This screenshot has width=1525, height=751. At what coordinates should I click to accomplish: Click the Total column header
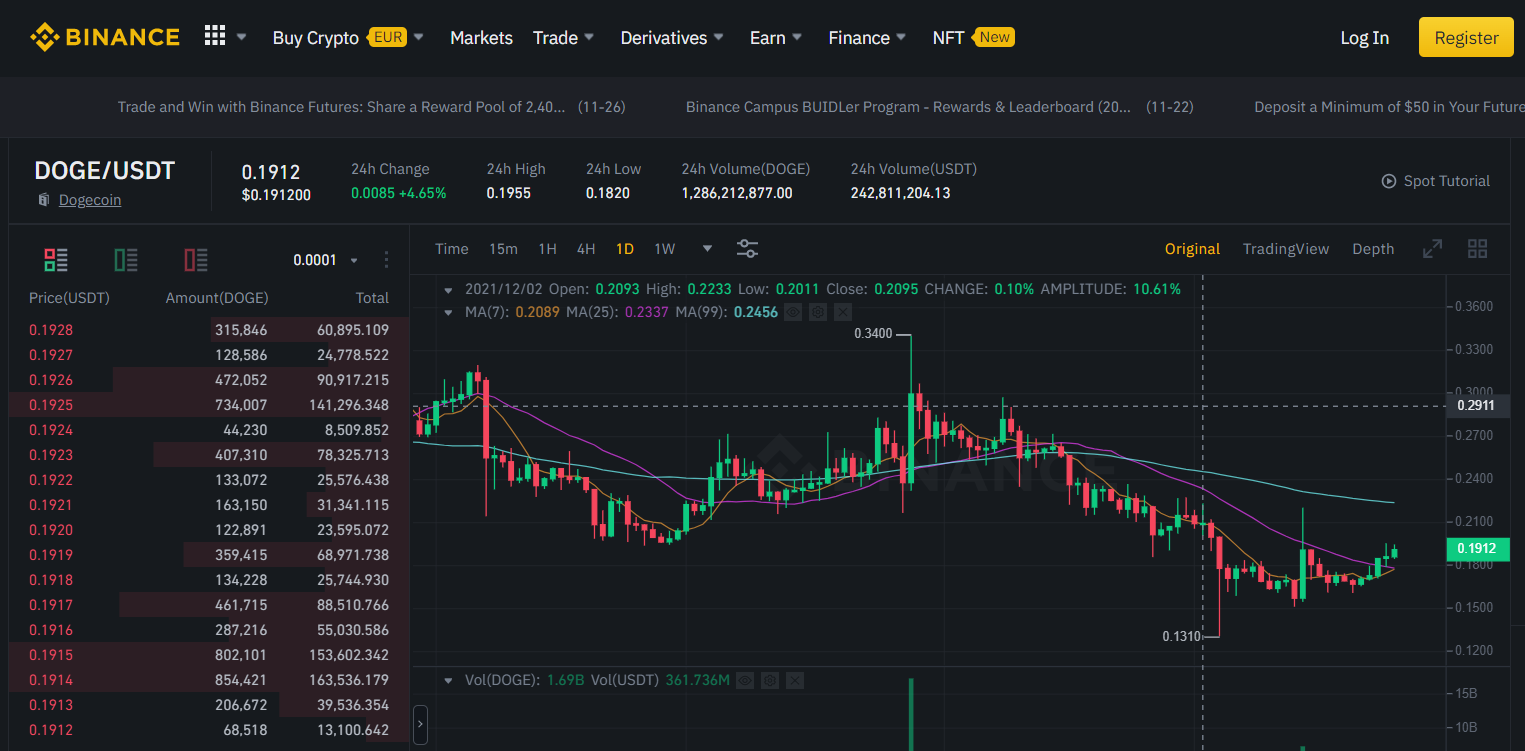(x=372, y=298)
